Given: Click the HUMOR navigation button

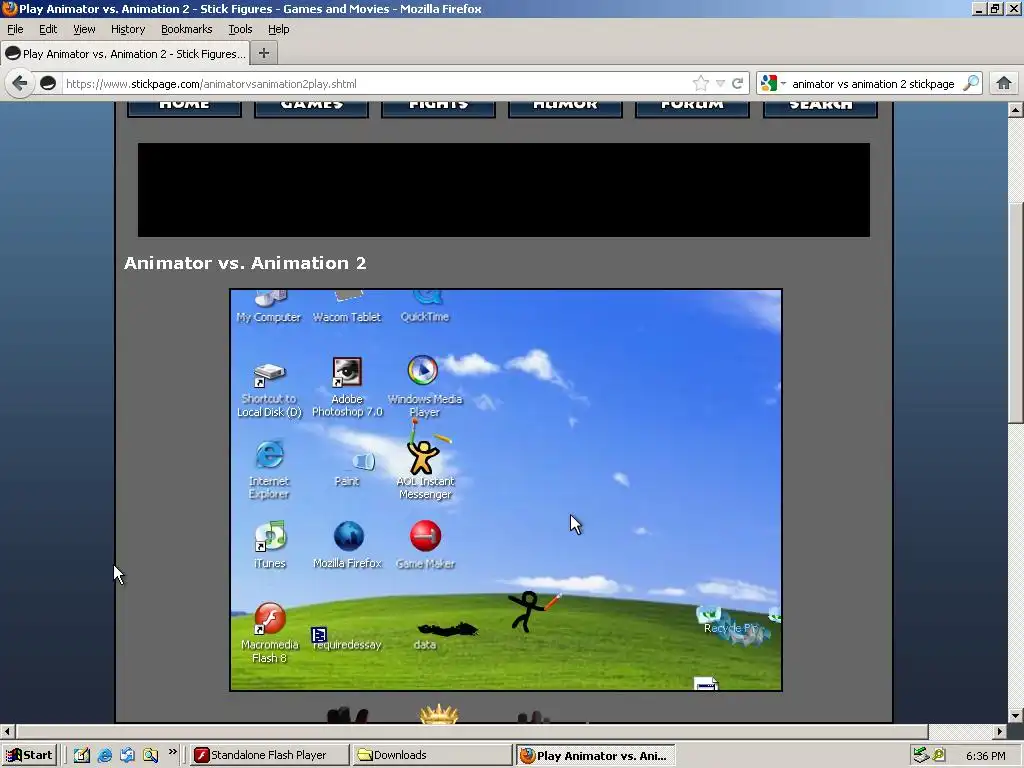Looking at the screenshot, I should pos(565,108).
